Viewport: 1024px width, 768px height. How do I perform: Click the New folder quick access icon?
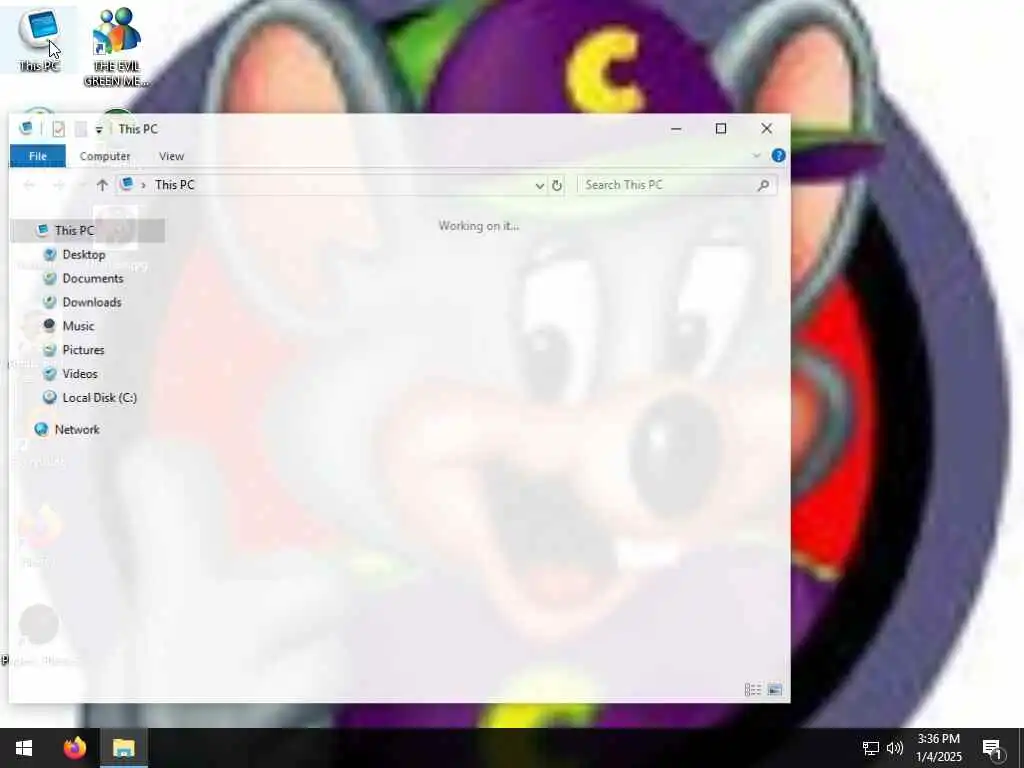[80, 129]
